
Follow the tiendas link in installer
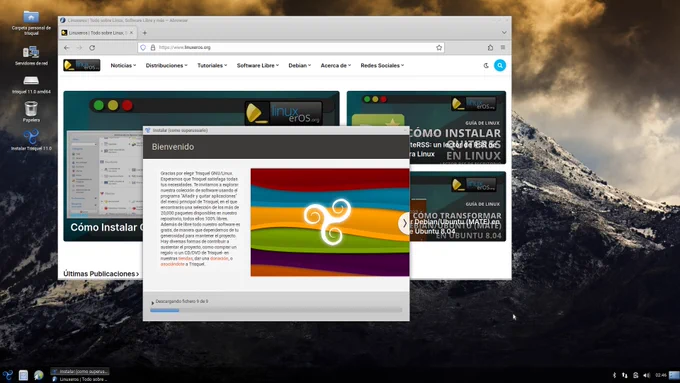(185, 259)
